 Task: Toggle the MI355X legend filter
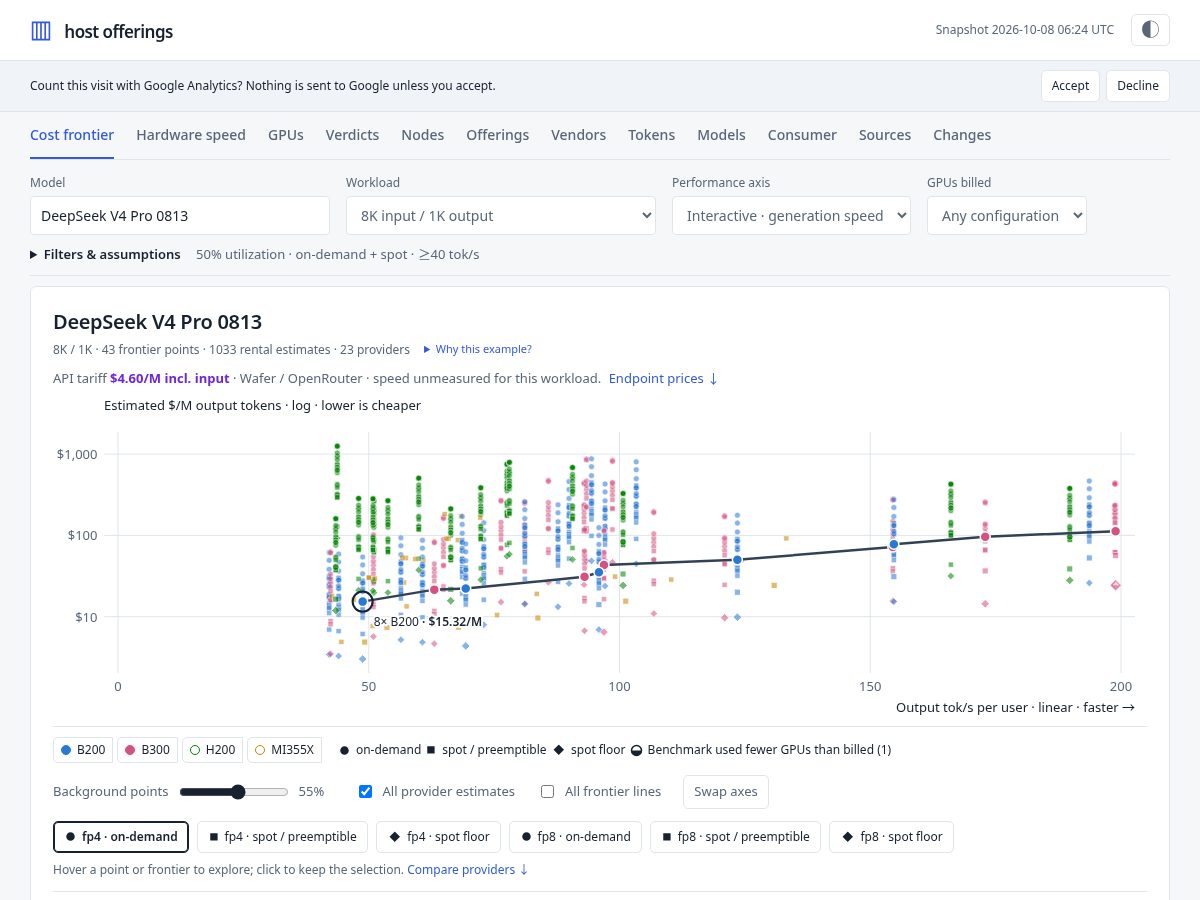(285, 749)
